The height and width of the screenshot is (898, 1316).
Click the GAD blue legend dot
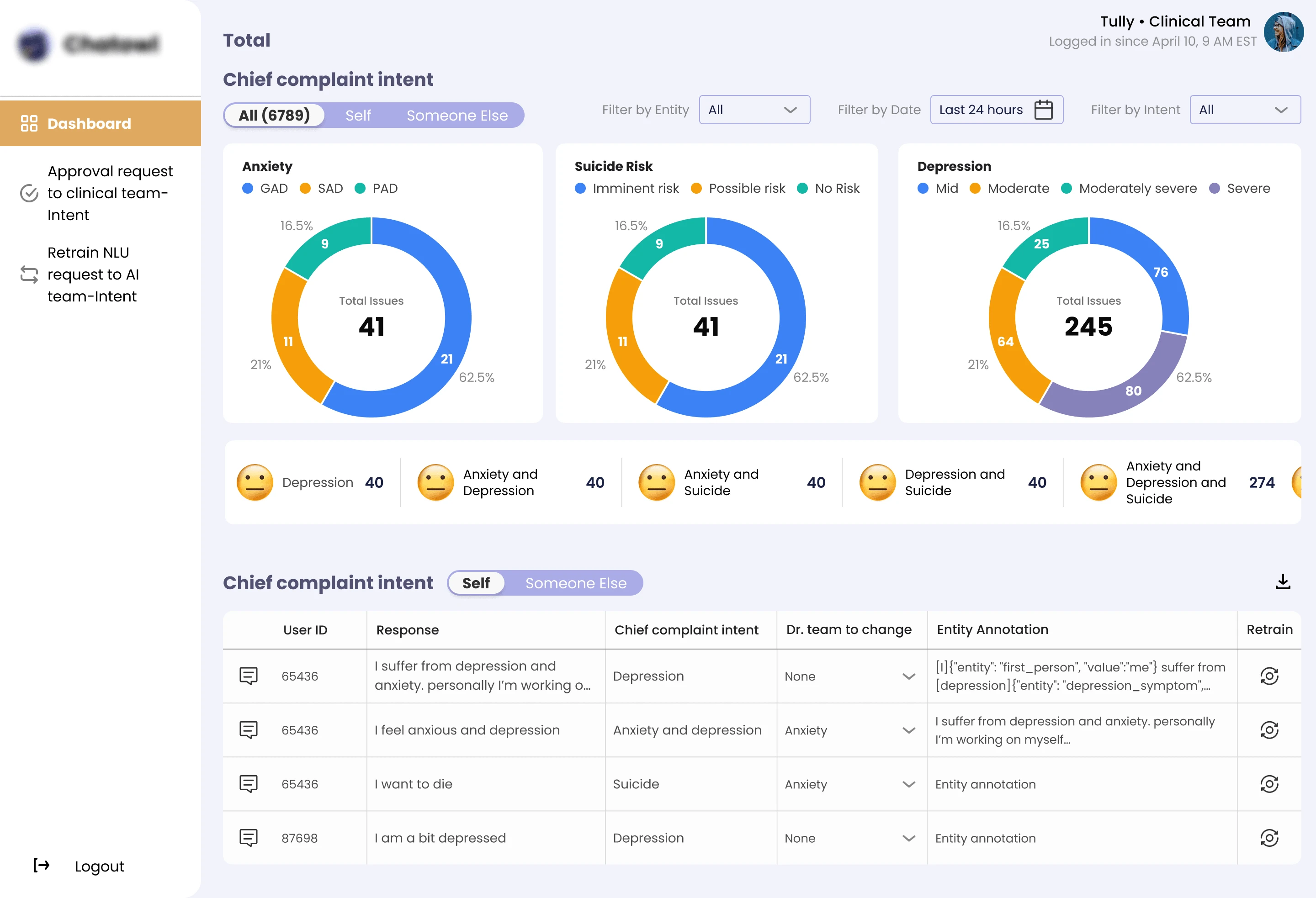click(248, 189)
